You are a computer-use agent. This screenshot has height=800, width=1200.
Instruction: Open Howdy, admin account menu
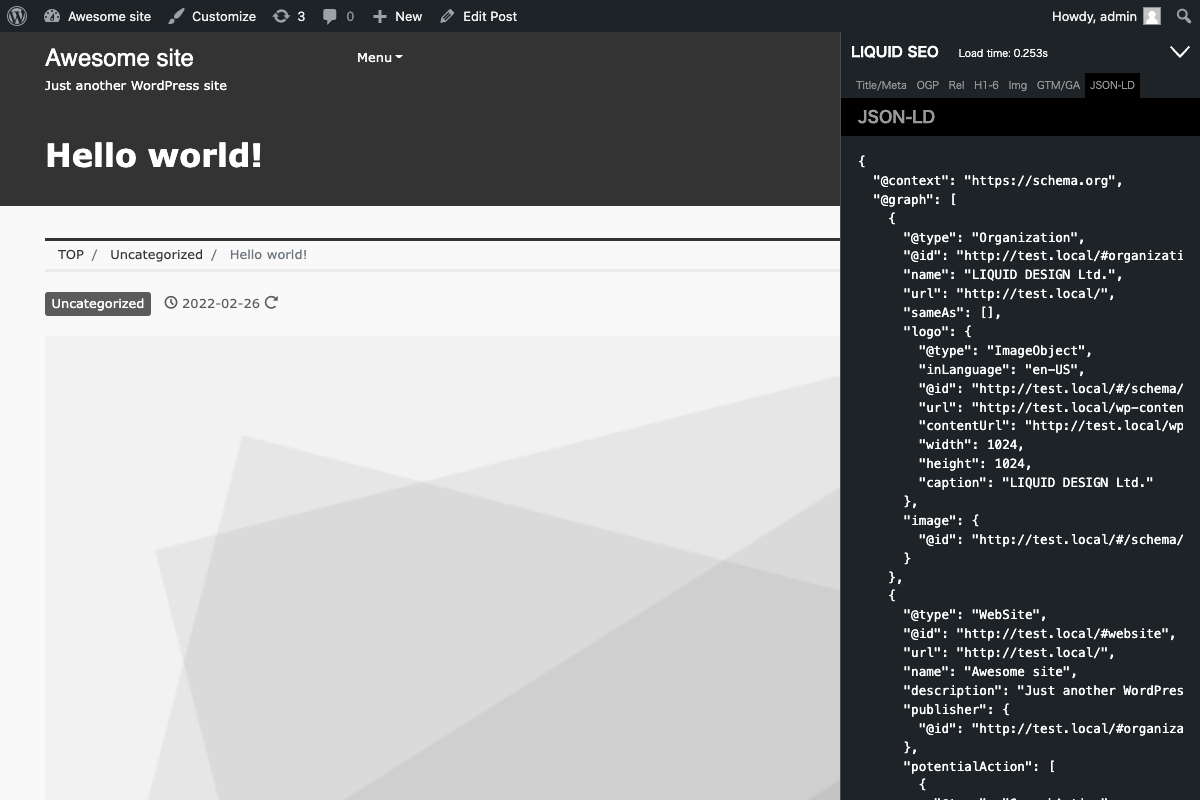1106,16
